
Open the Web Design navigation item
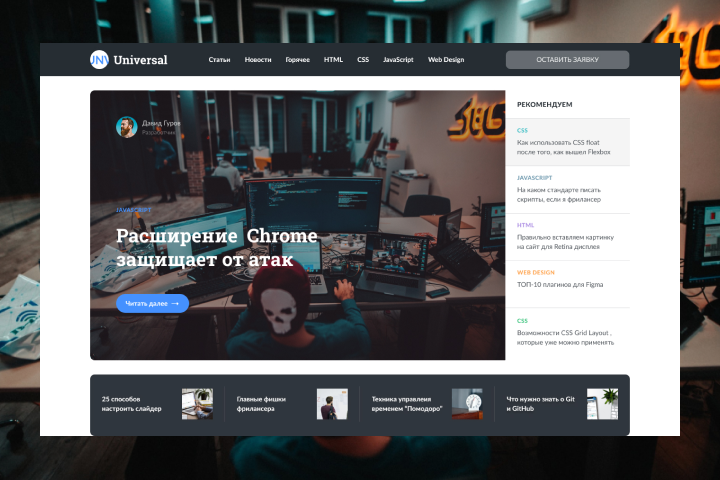coord(446,60)
